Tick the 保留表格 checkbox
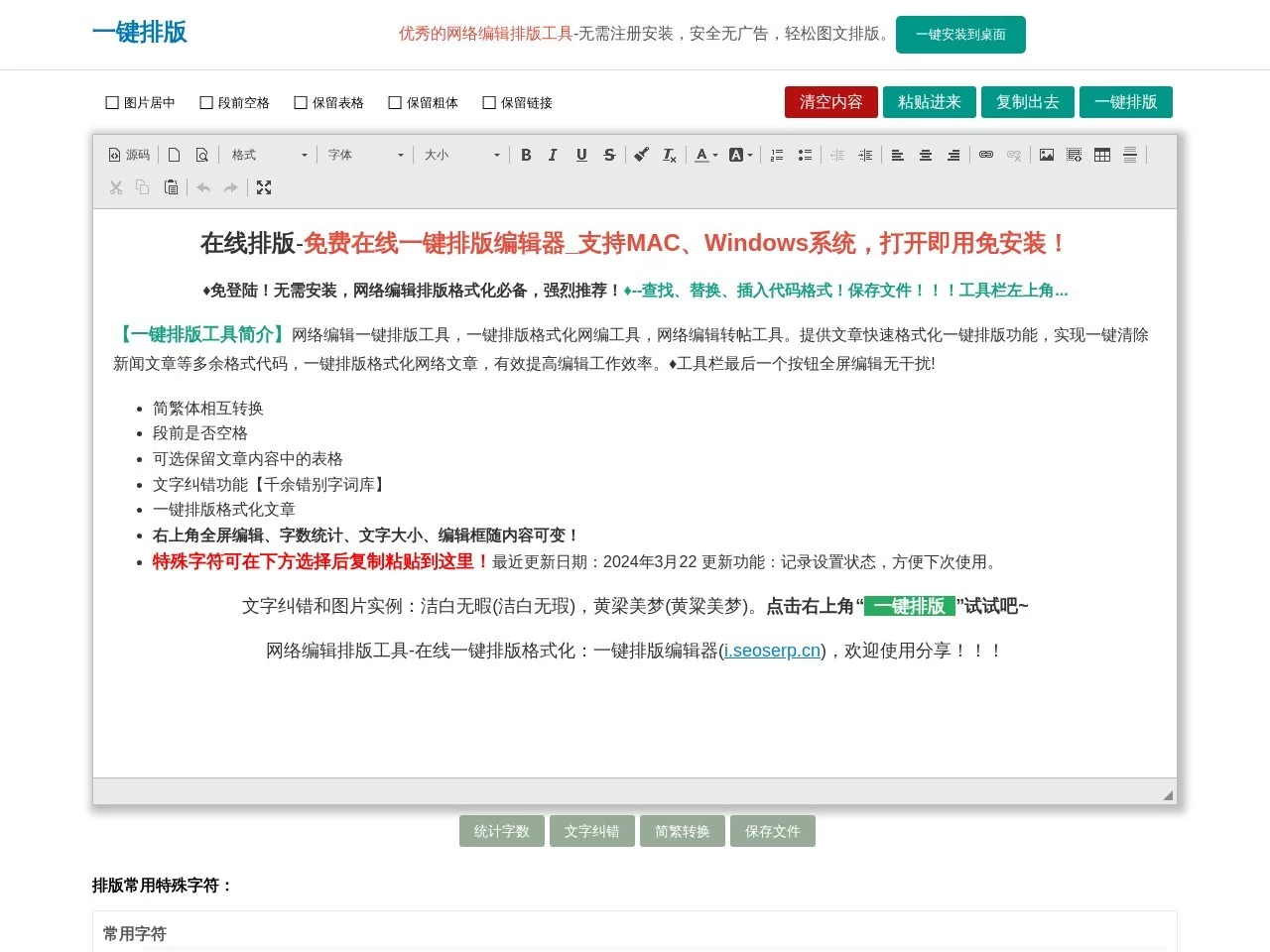The width and height of the screenshot is (1270, 952). tap(301, 102)
